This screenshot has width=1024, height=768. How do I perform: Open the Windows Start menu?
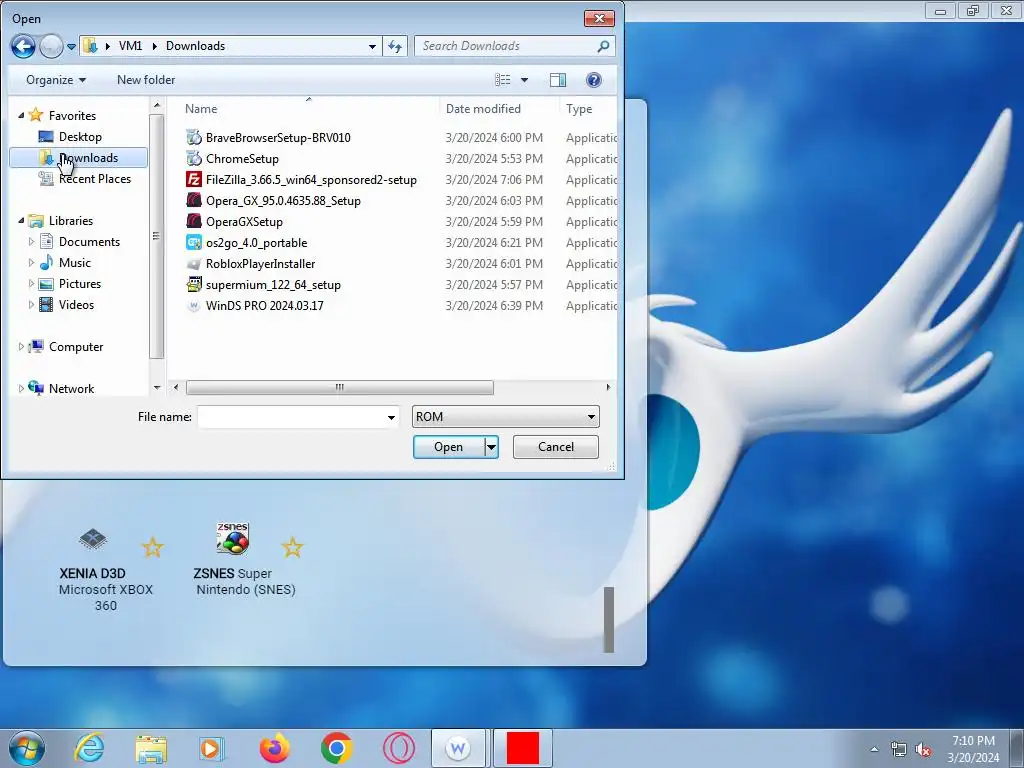point(27,748)
